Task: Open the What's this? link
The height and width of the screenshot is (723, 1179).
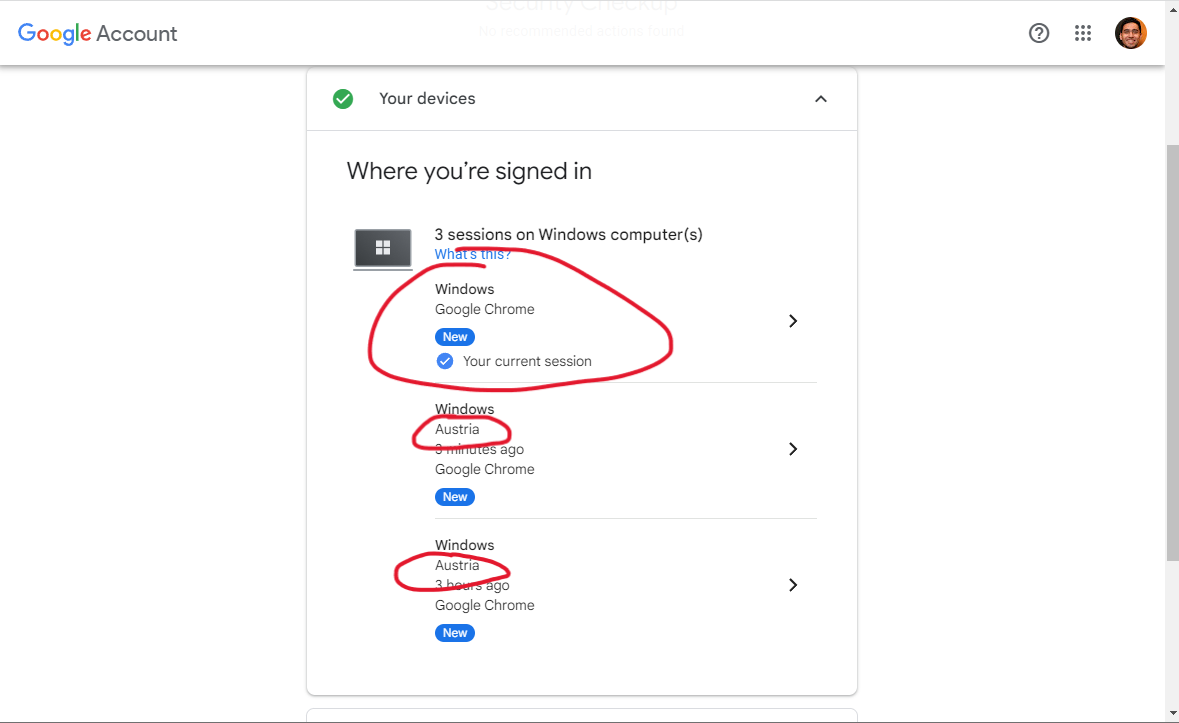Action: [472, 254]
